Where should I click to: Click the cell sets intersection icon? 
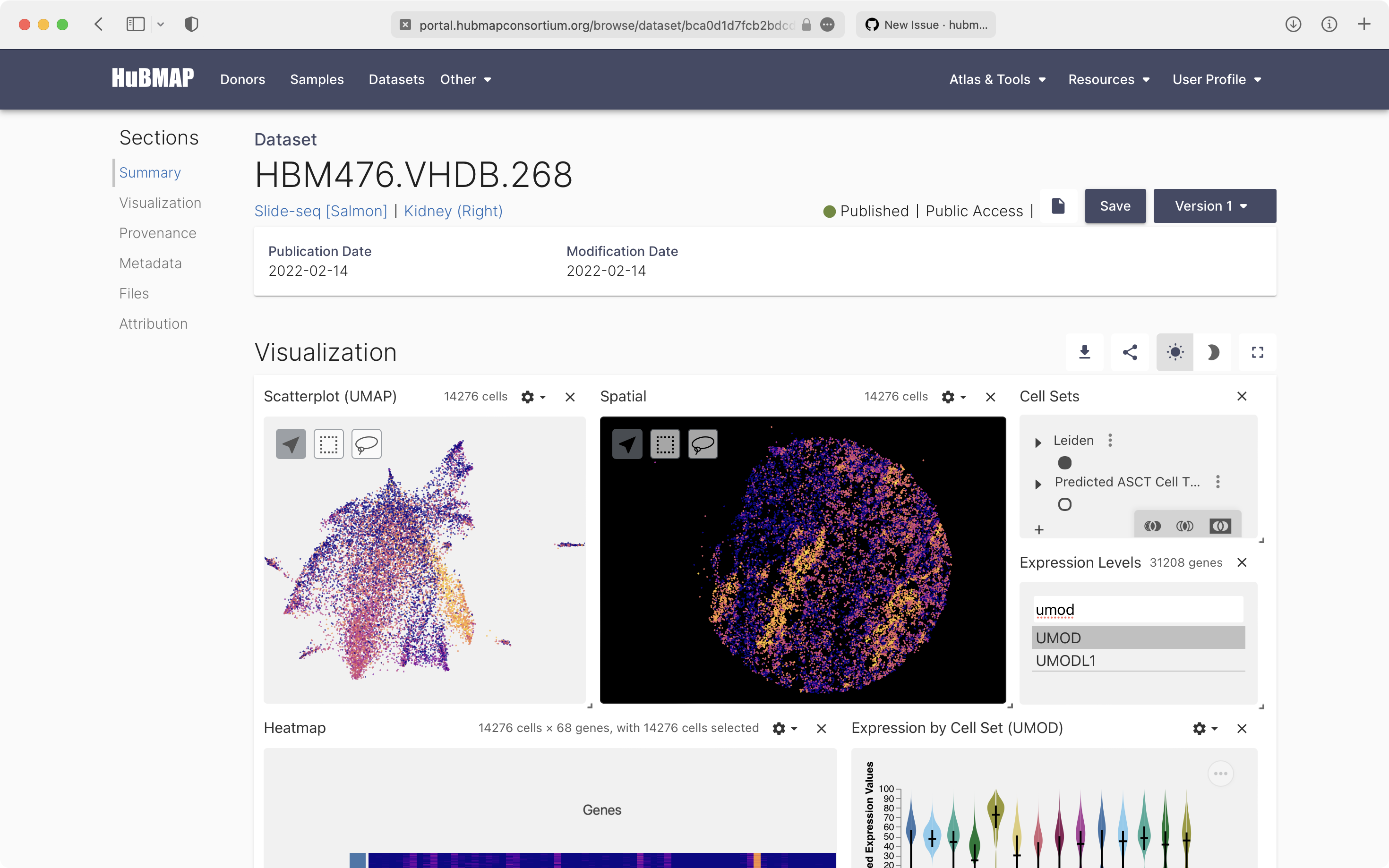(x=1184, y=526)
